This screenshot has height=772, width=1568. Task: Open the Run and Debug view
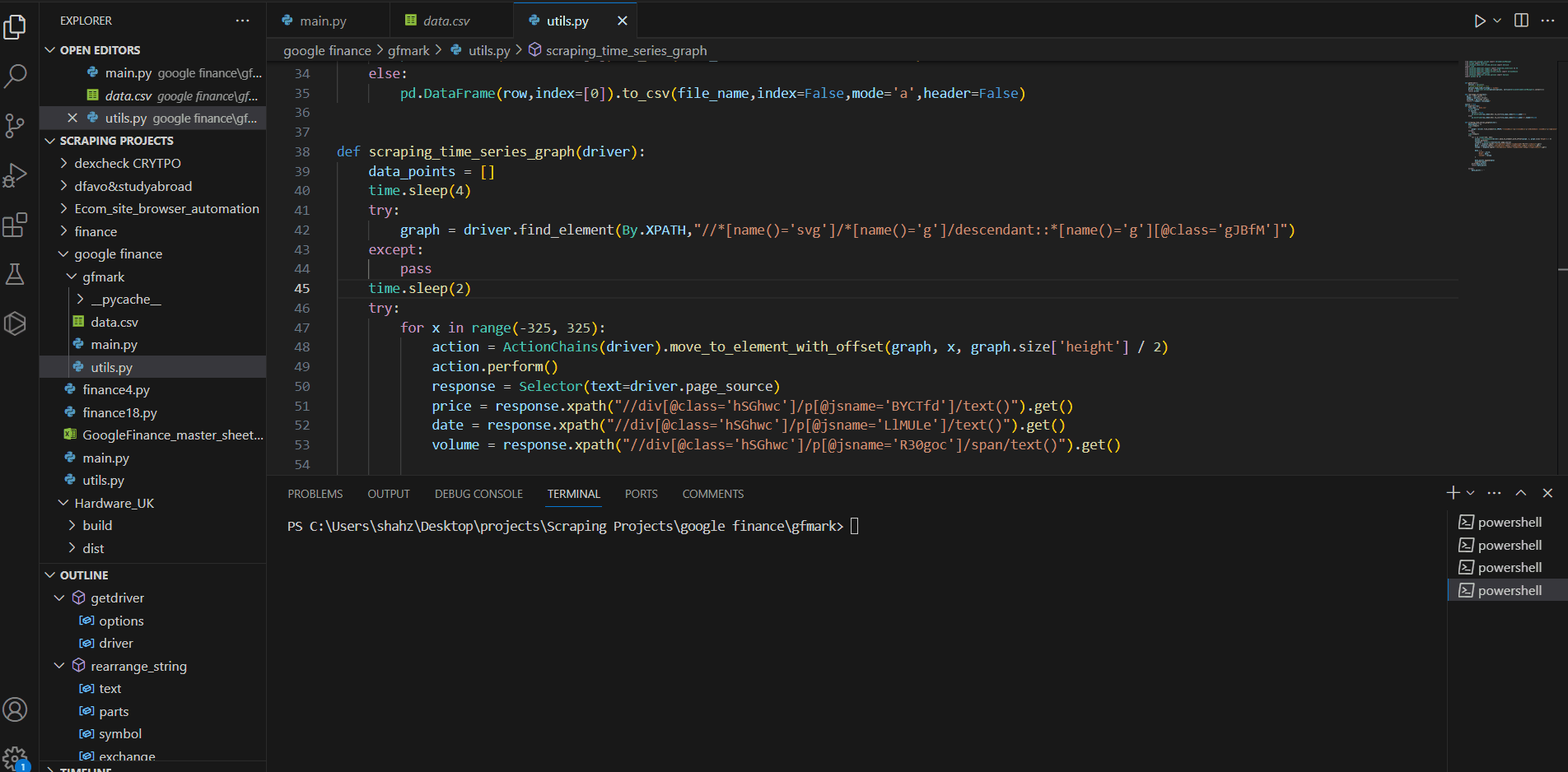click(x=15, y=175)
